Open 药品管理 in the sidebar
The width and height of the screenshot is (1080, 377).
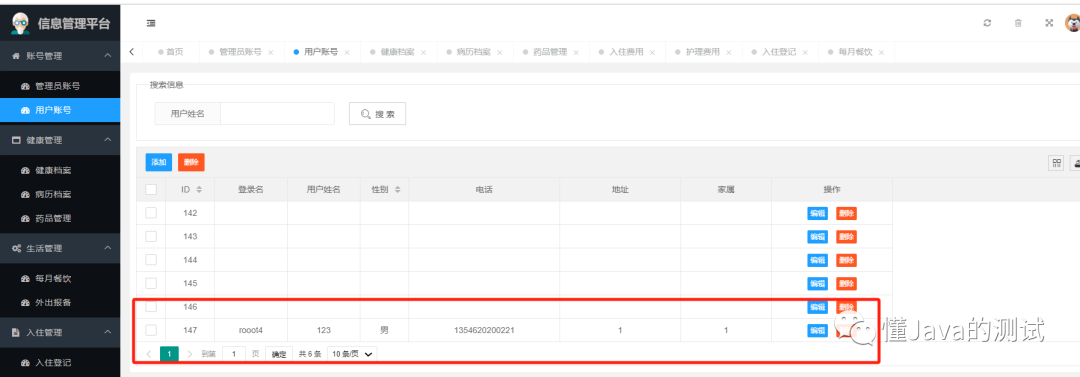(x=60, y=218)
